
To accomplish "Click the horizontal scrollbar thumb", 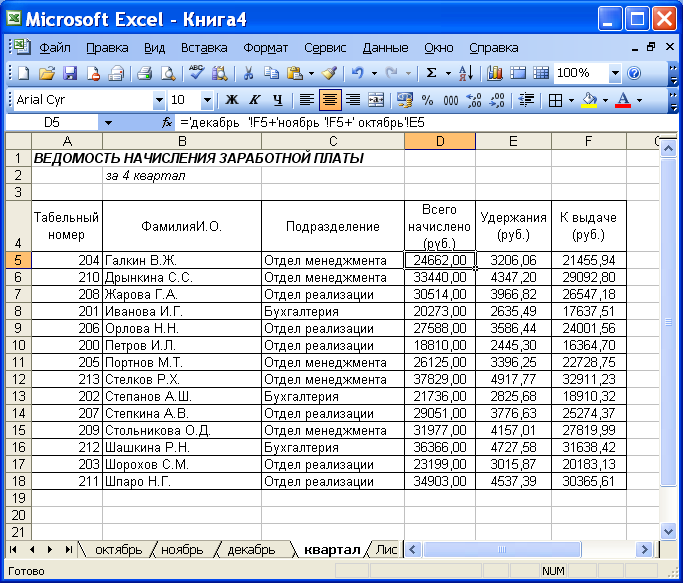I will (x=502, y=549).
